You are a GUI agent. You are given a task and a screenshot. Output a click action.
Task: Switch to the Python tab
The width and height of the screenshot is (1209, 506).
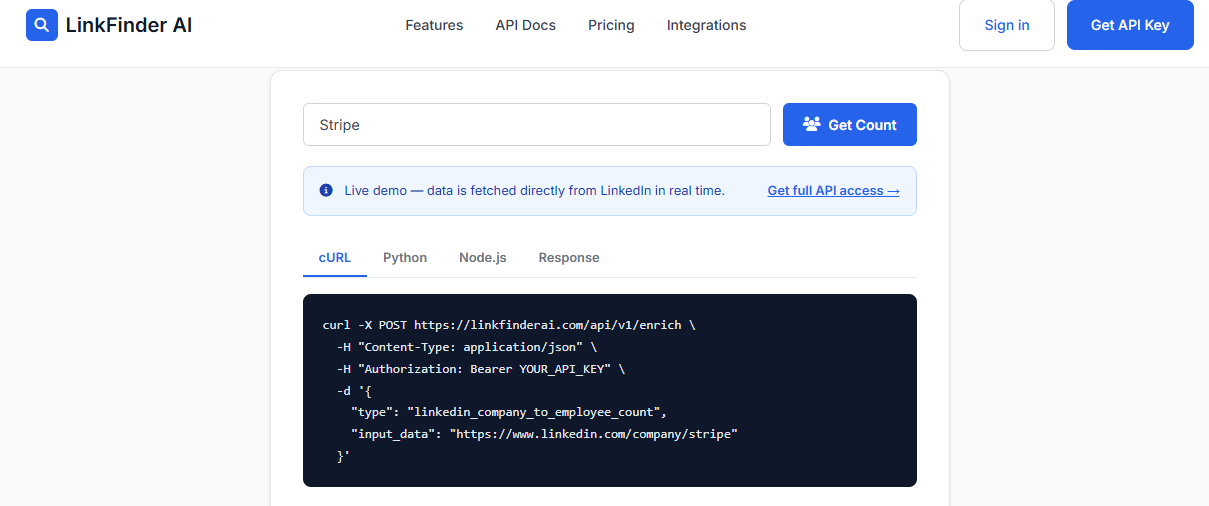[405, 257]
